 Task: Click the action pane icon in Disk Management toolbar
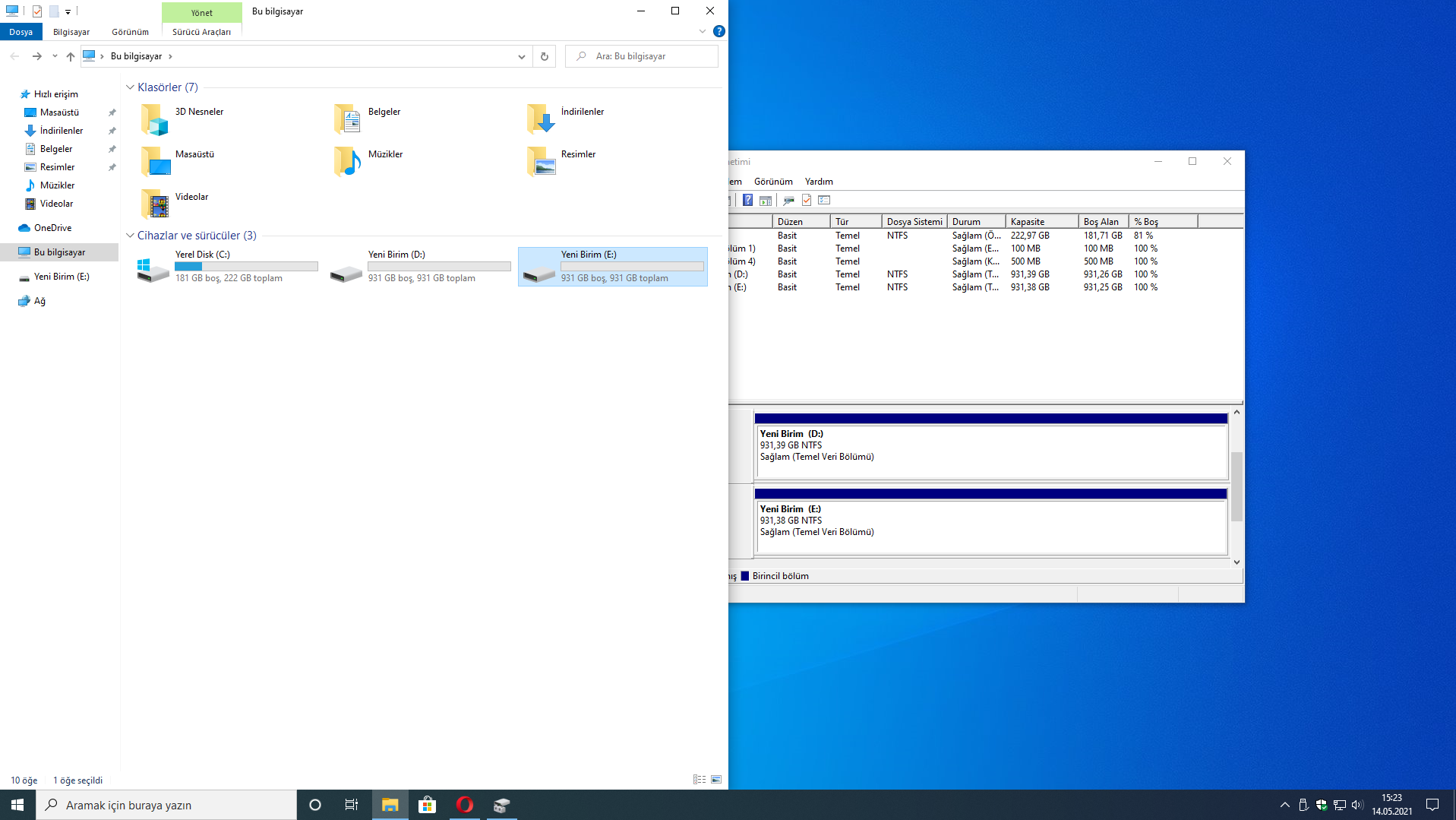tap(766, 200)
